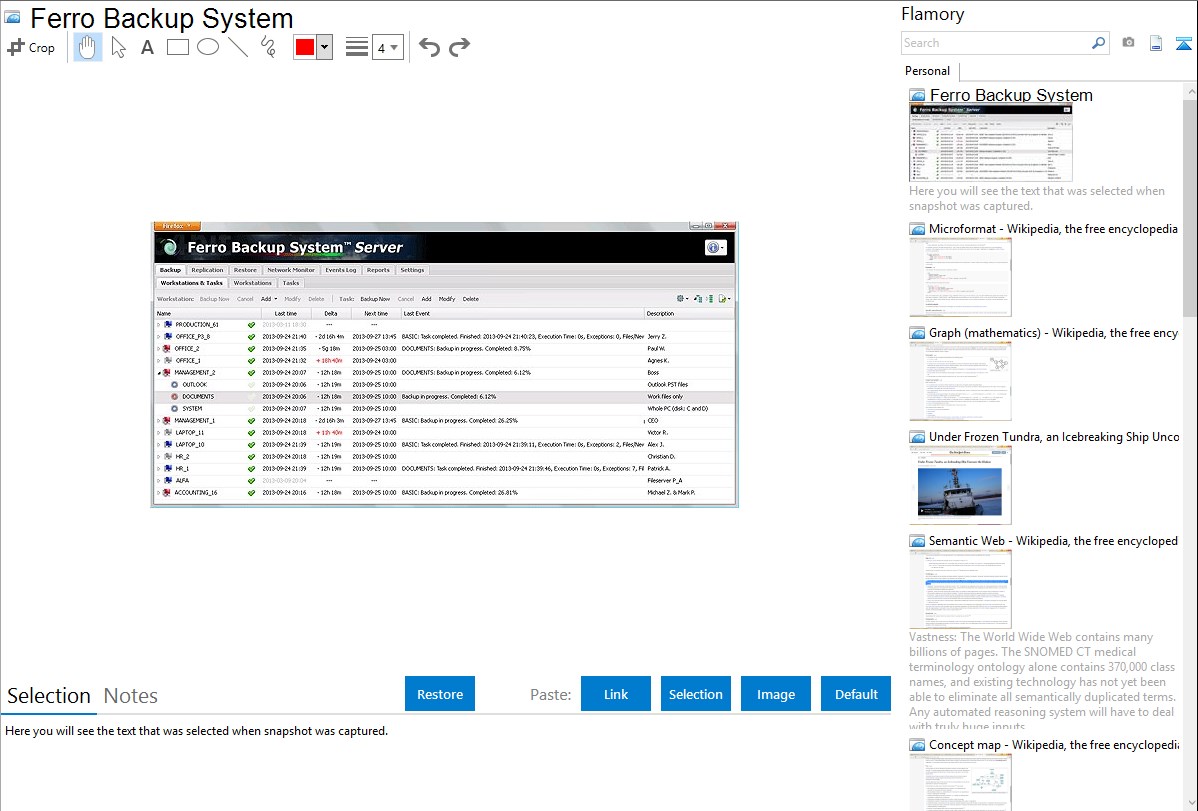This screenshot has width=1198, height=811.
Task: Click the icon beside Concept map snapshot title
Action: [917, 745]
